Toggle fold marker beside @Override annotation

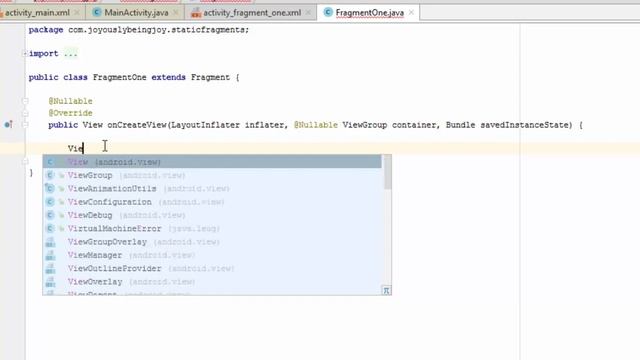pyautogui.click(x=25, y=113)
